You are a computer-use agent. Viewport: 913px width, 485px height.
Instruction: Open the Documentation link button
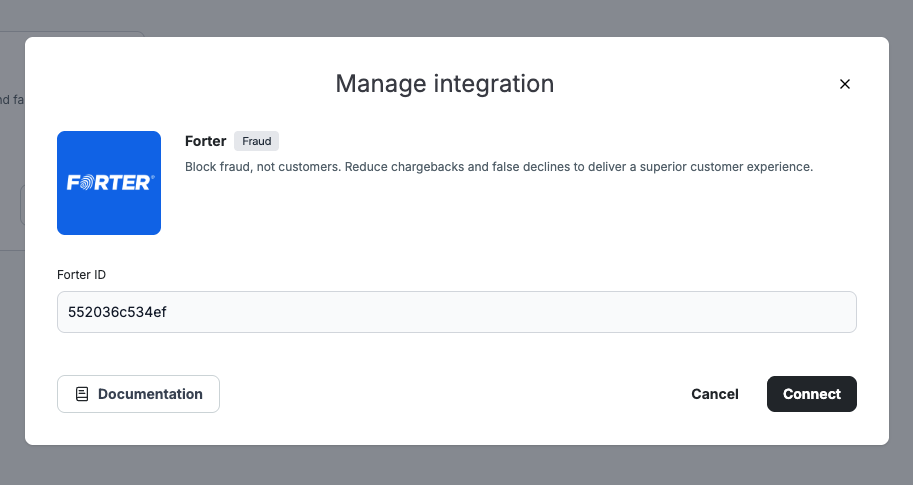click(138, 394)
